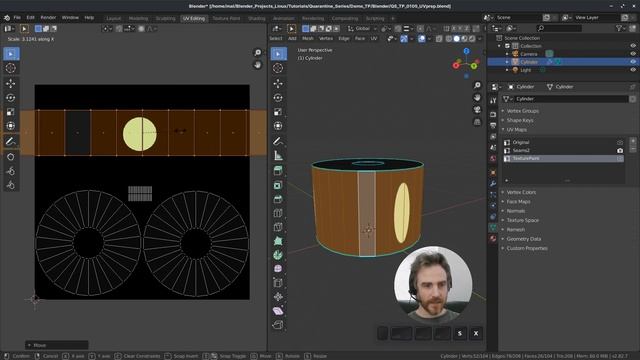
Task: Open the Mesh menu in 3D viewport
Action: pos(308,38)
